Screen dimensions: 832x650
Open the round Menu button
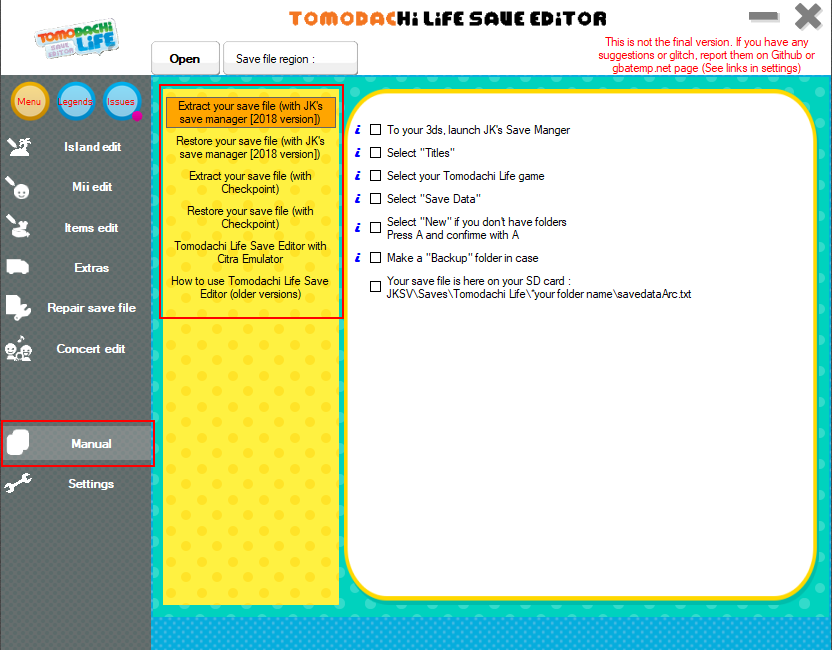tap(30, 101)
